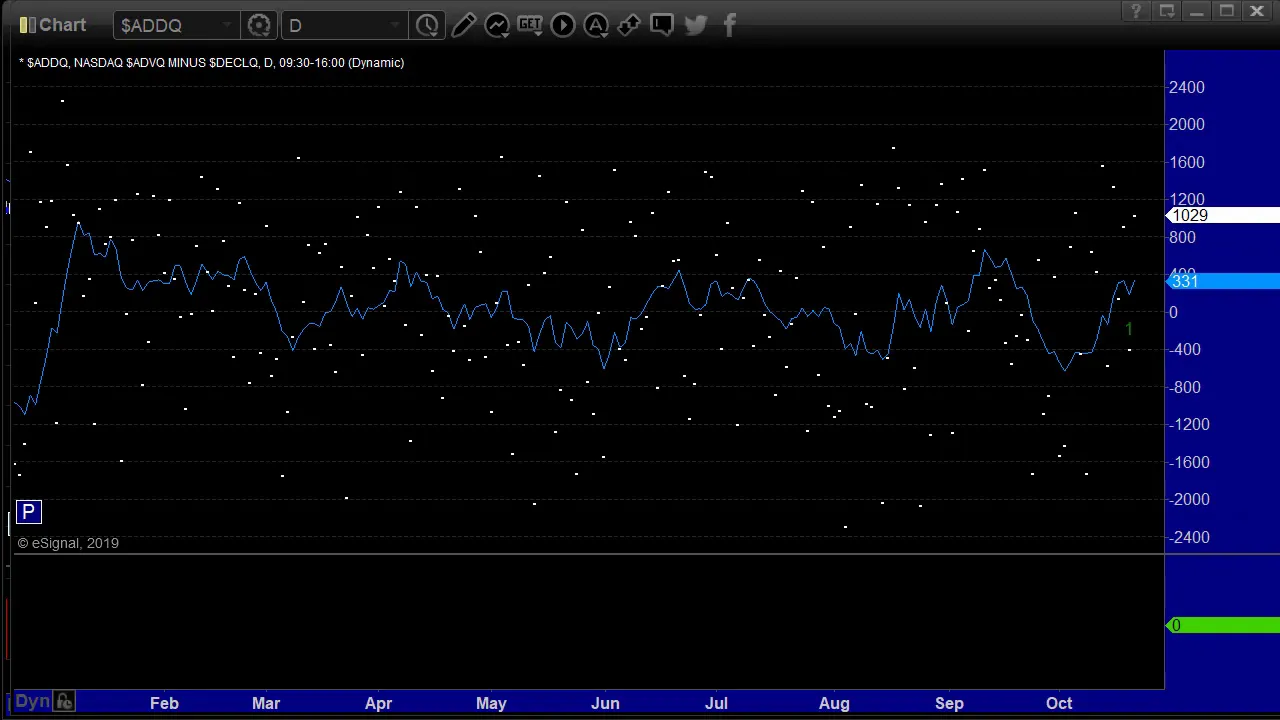Screen dimensions: 1280x720
Task: Click the play replay icon
Action: pos(563,25)
